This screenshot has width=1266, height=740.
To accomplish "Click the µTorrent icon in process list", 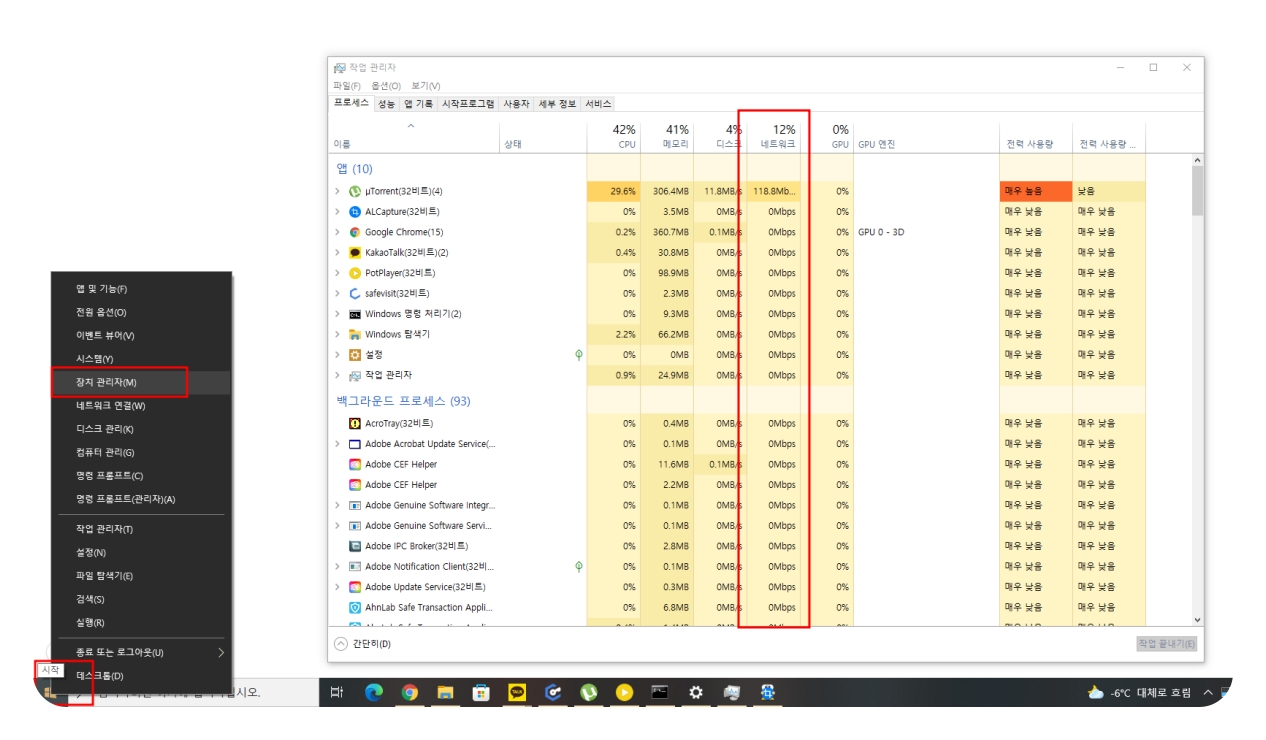I will pyautogui.click(x=354, y=191).
